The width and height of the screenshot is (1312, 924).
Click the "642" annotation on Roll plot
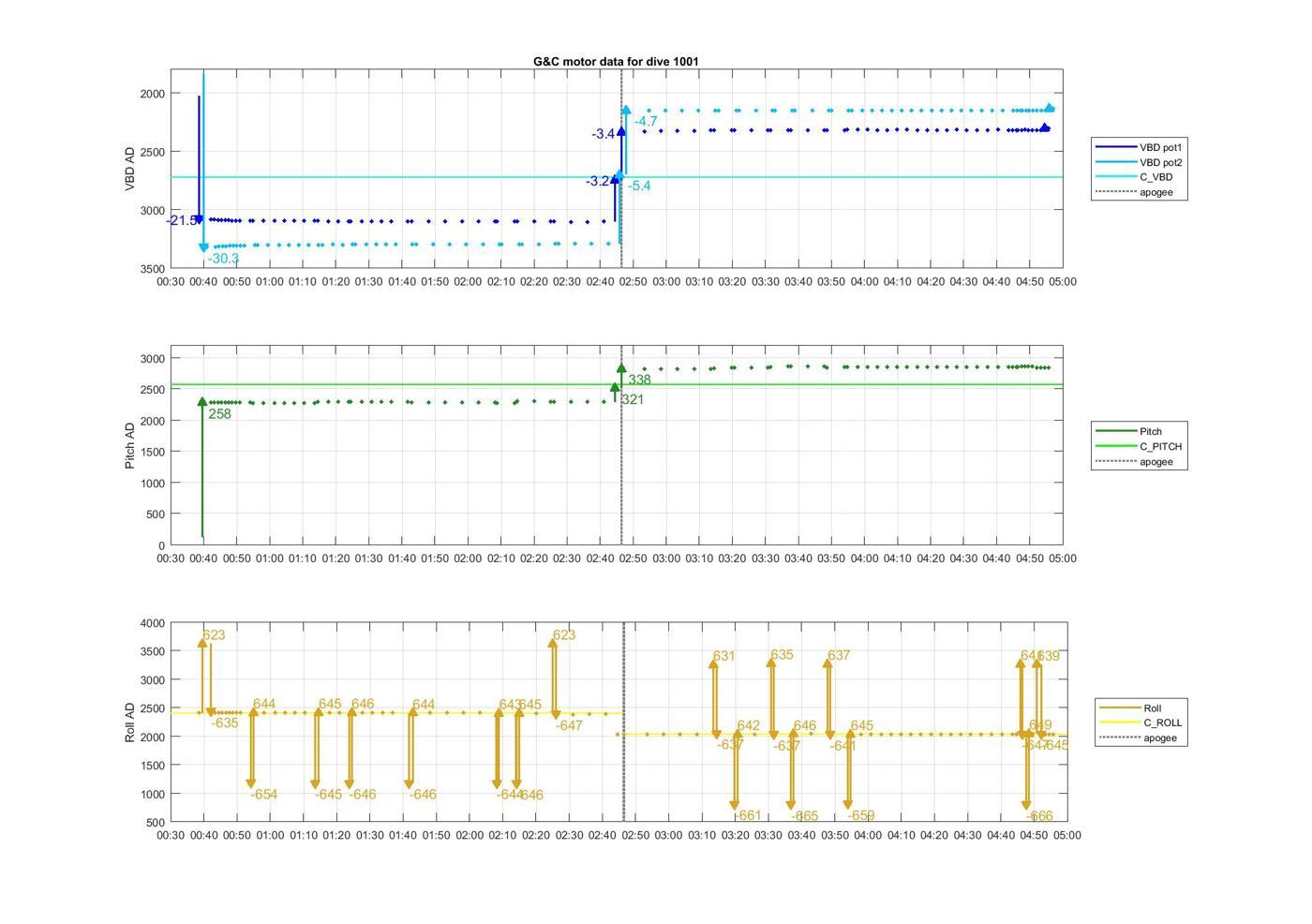748,725
